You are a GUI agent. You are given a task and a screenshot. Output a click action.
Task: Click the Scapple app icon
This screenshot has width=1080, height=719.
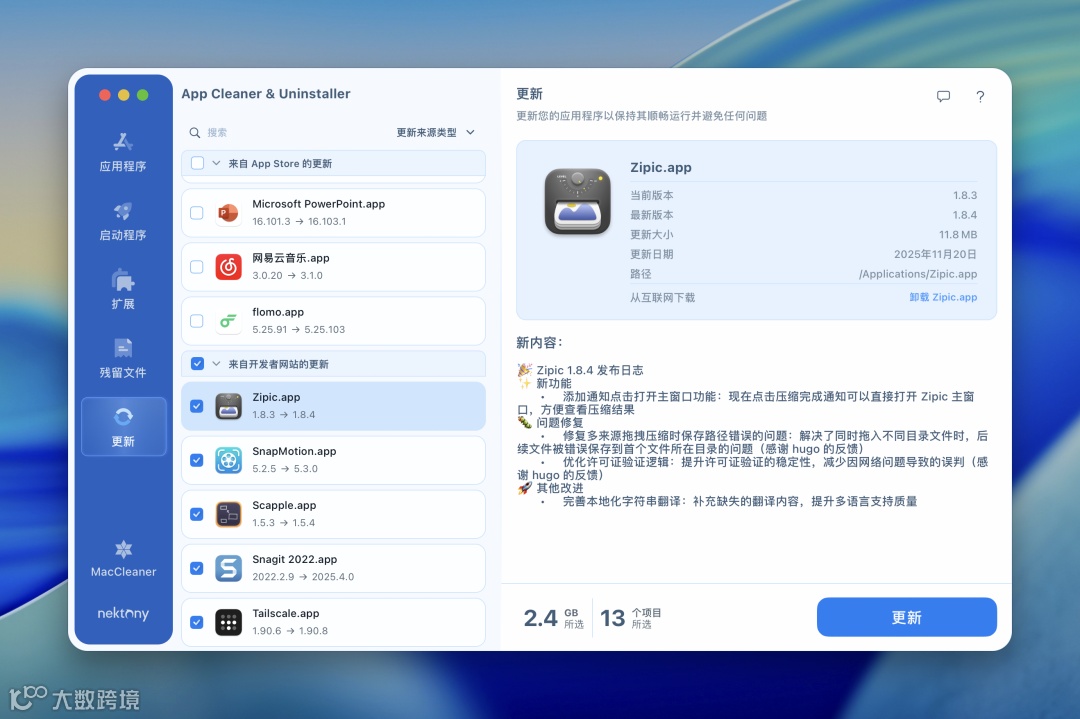(x=228, y=514)
